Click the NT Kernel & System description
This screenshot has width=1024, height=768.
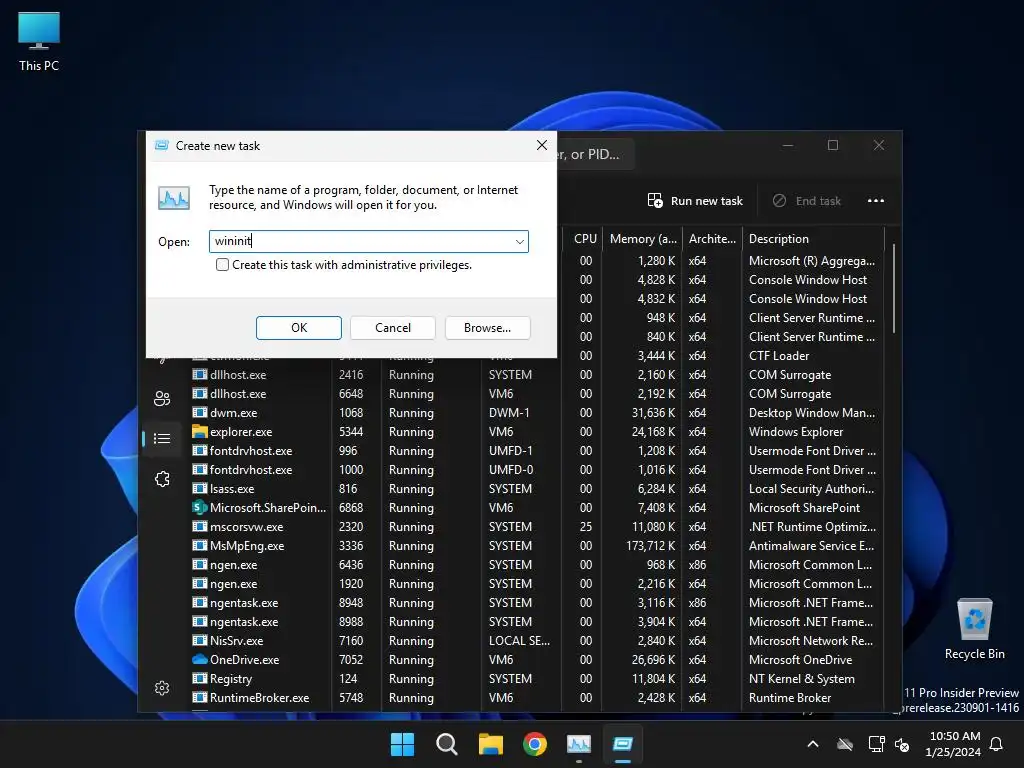coord(801,679)
